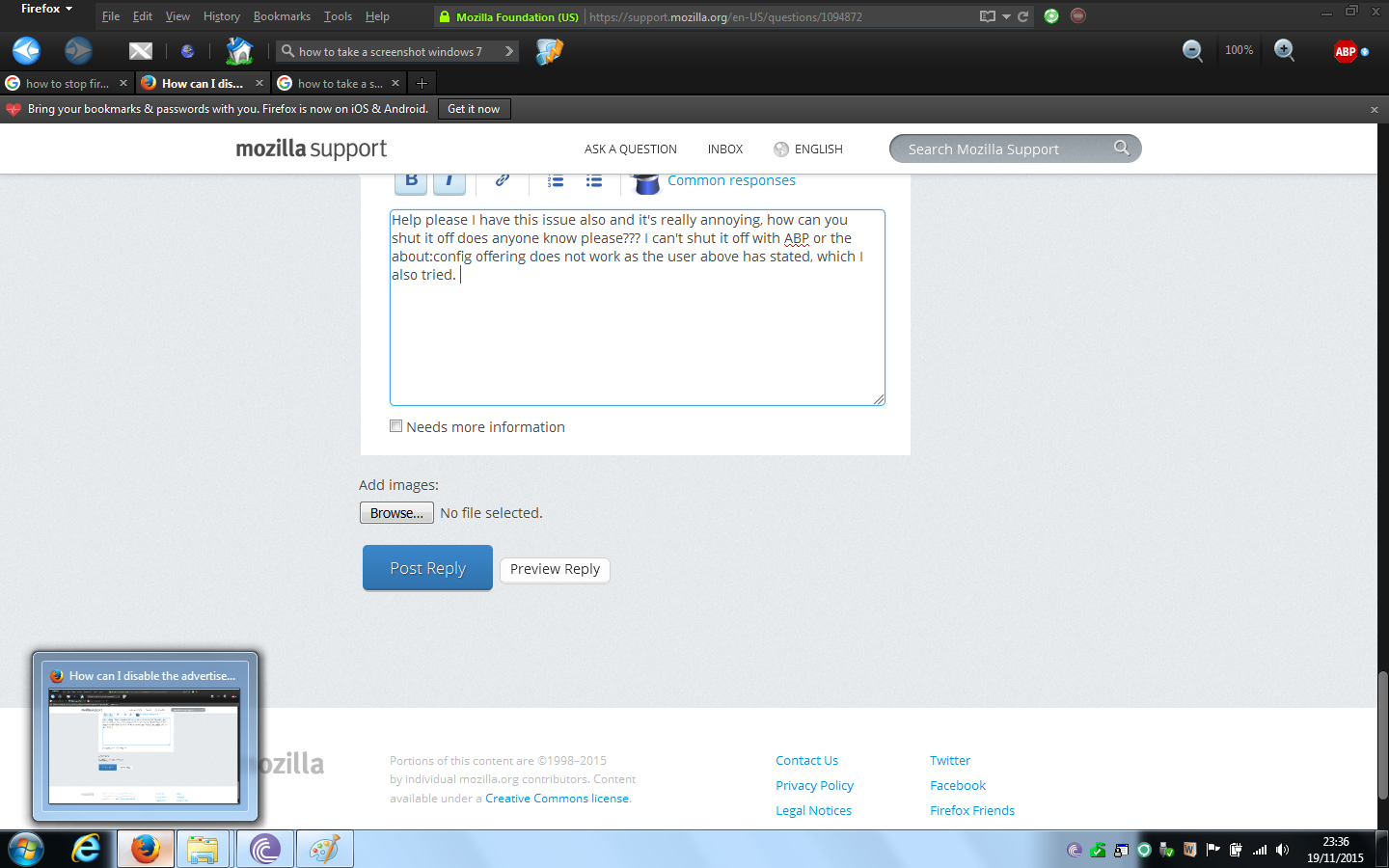Open Windows Explorer folder on taskbar
1389x868 pixels.
coord(203,850)
